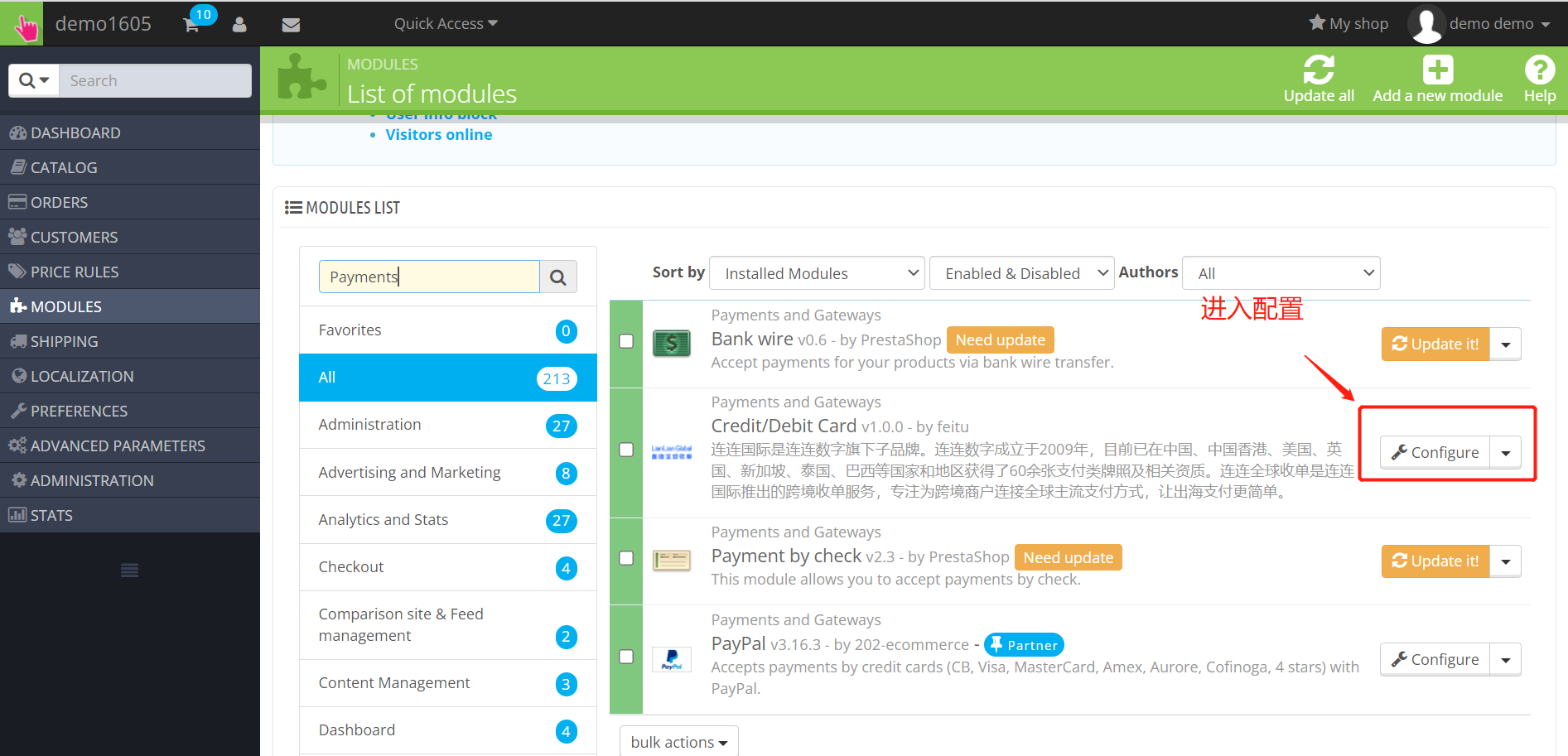The height and width of the screenshot is (756, 1568).
Task: Expand the PayPal actions dropdown arrow
Action: click(1506, 659)
